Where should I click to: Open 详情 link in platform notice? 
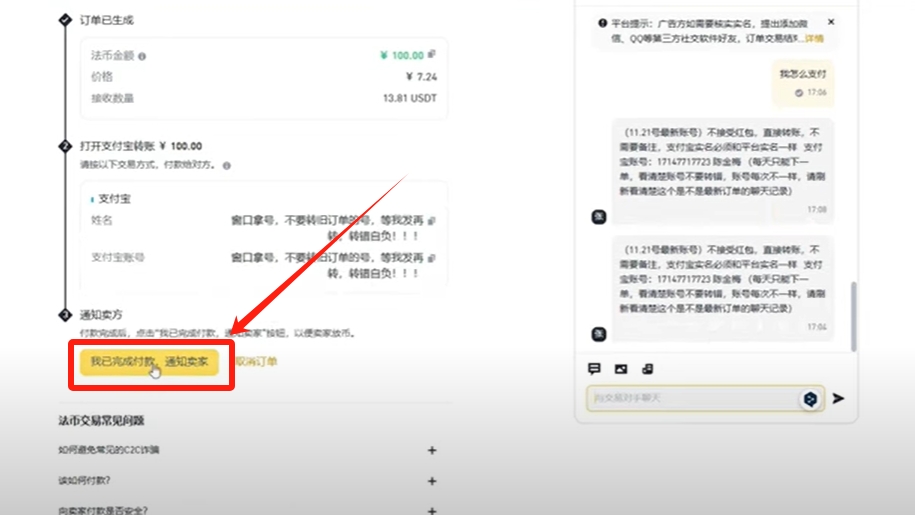814,38
